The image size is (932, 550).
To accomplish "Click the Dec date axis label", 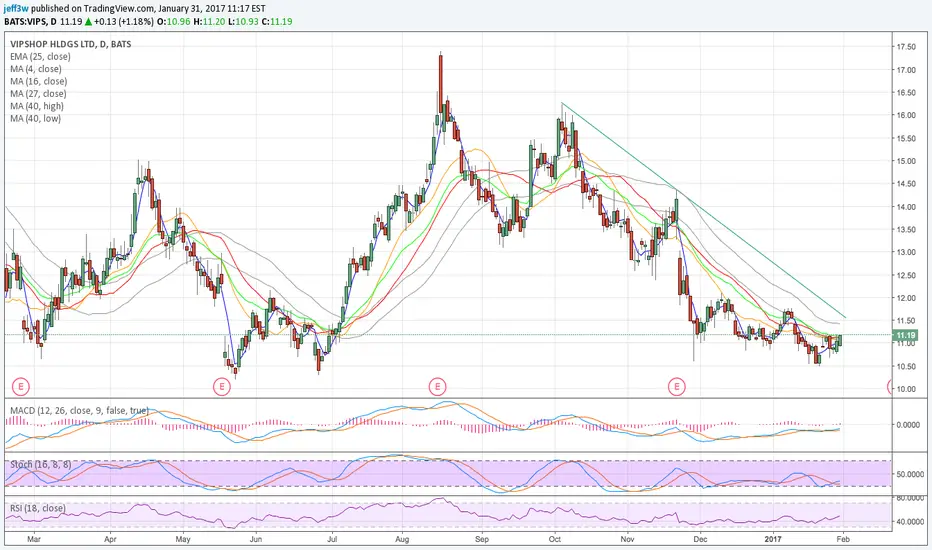I will [x=701, y=539].
